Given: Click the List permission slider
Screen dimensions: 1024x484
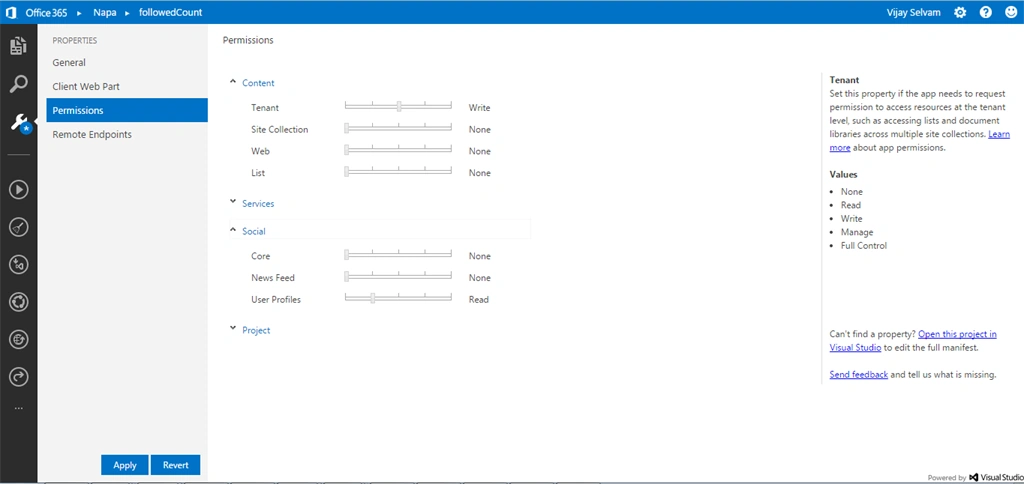Looking at the screenshot, I should tap(398, 172).
